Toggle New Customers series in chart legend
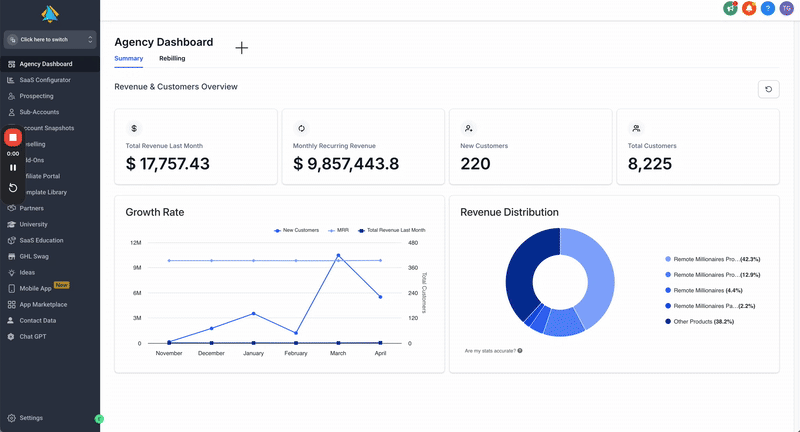The width and height of the screenshot is (800, 432). [296, 230]
